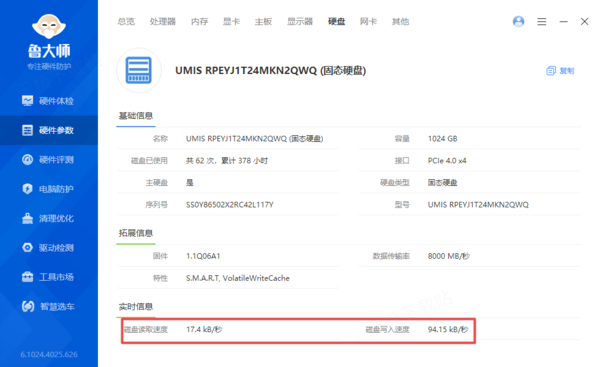Image resolution: width=600 pixels, height=367 pixels.
Task: Click the 型号 value UMIS RPEYJ1T24MKN2QWQ
Action: [x=478, y=205]
